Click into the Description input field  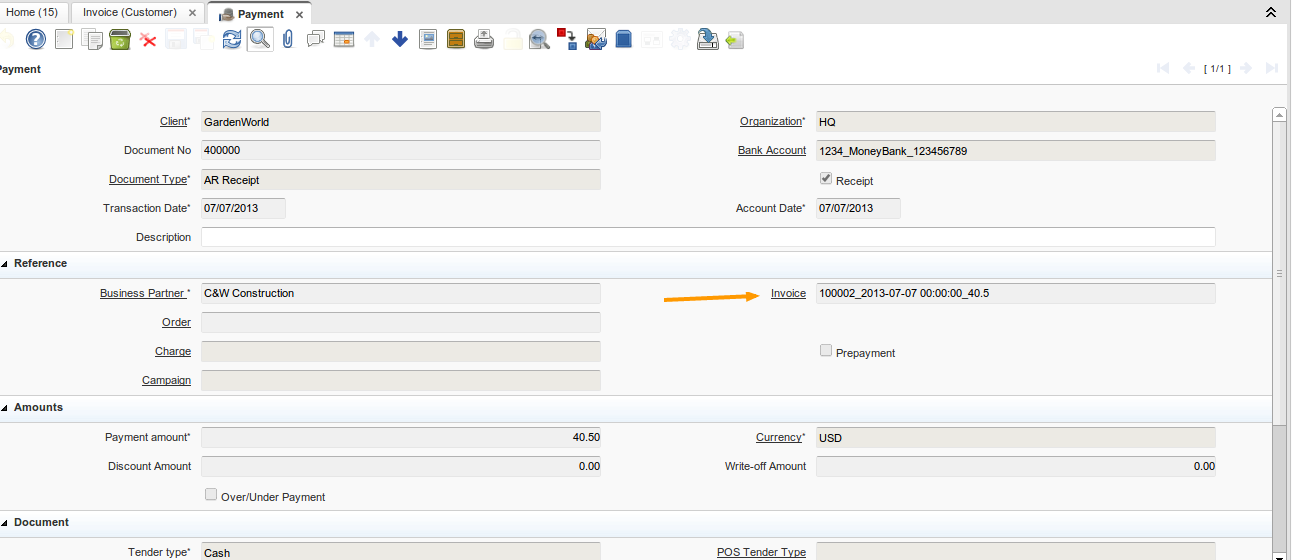coord(708,237)
